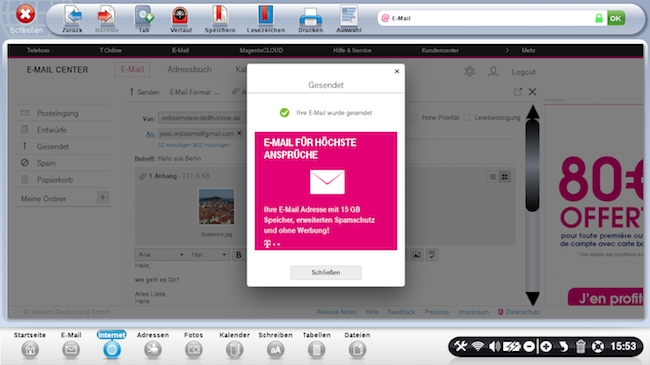Open the Arial font dropdown
Viewport: 650px width, 365px height.
point(161,255)
